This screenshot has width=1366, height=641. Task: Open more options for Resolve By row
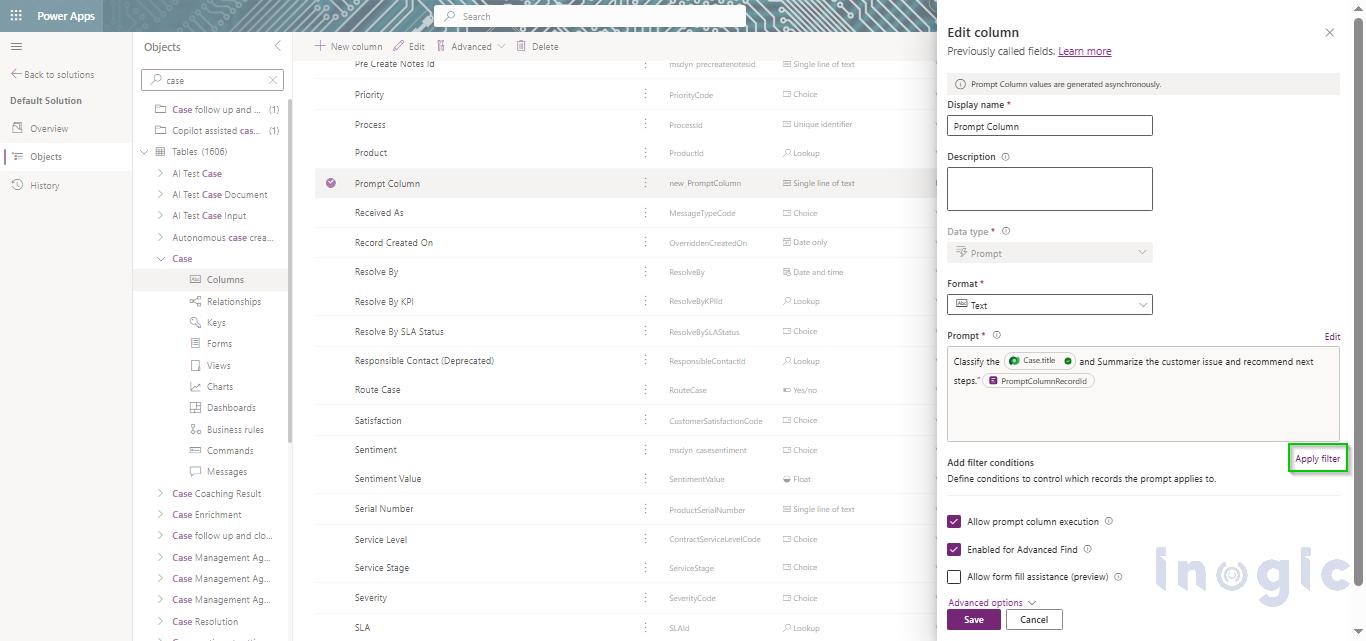645,272
